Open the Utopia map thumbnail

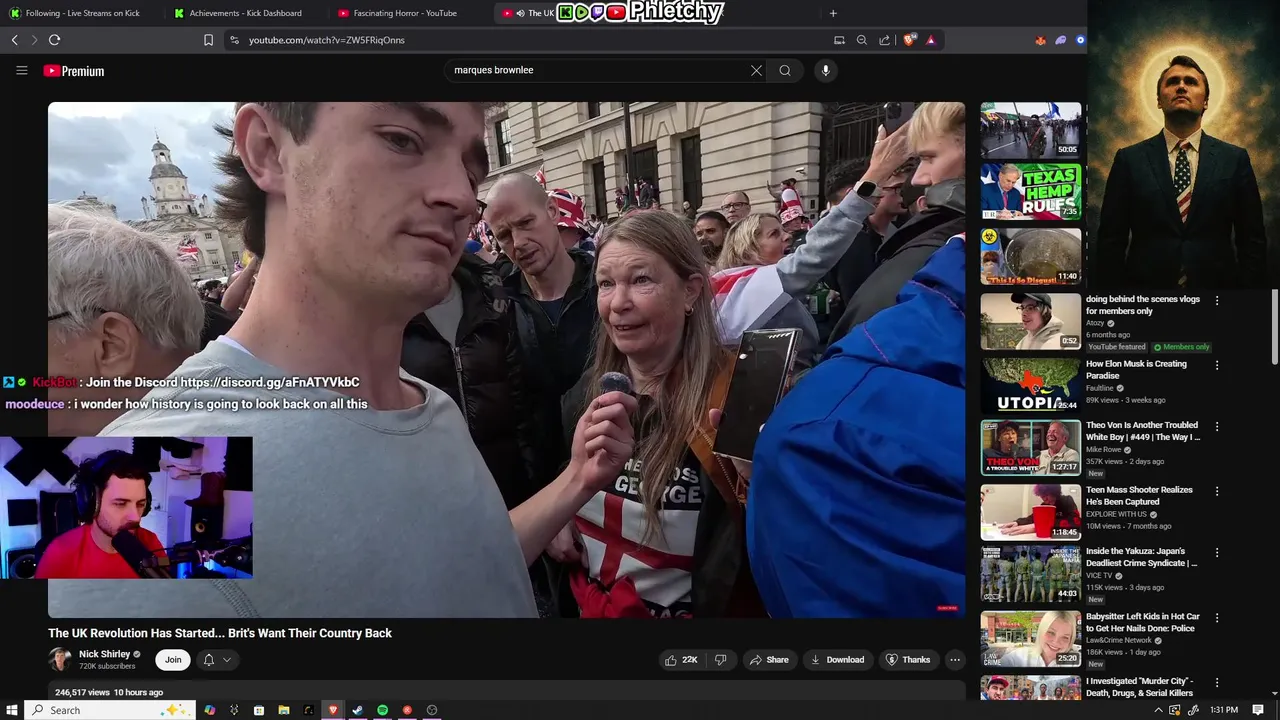(x=1030, y=385)
